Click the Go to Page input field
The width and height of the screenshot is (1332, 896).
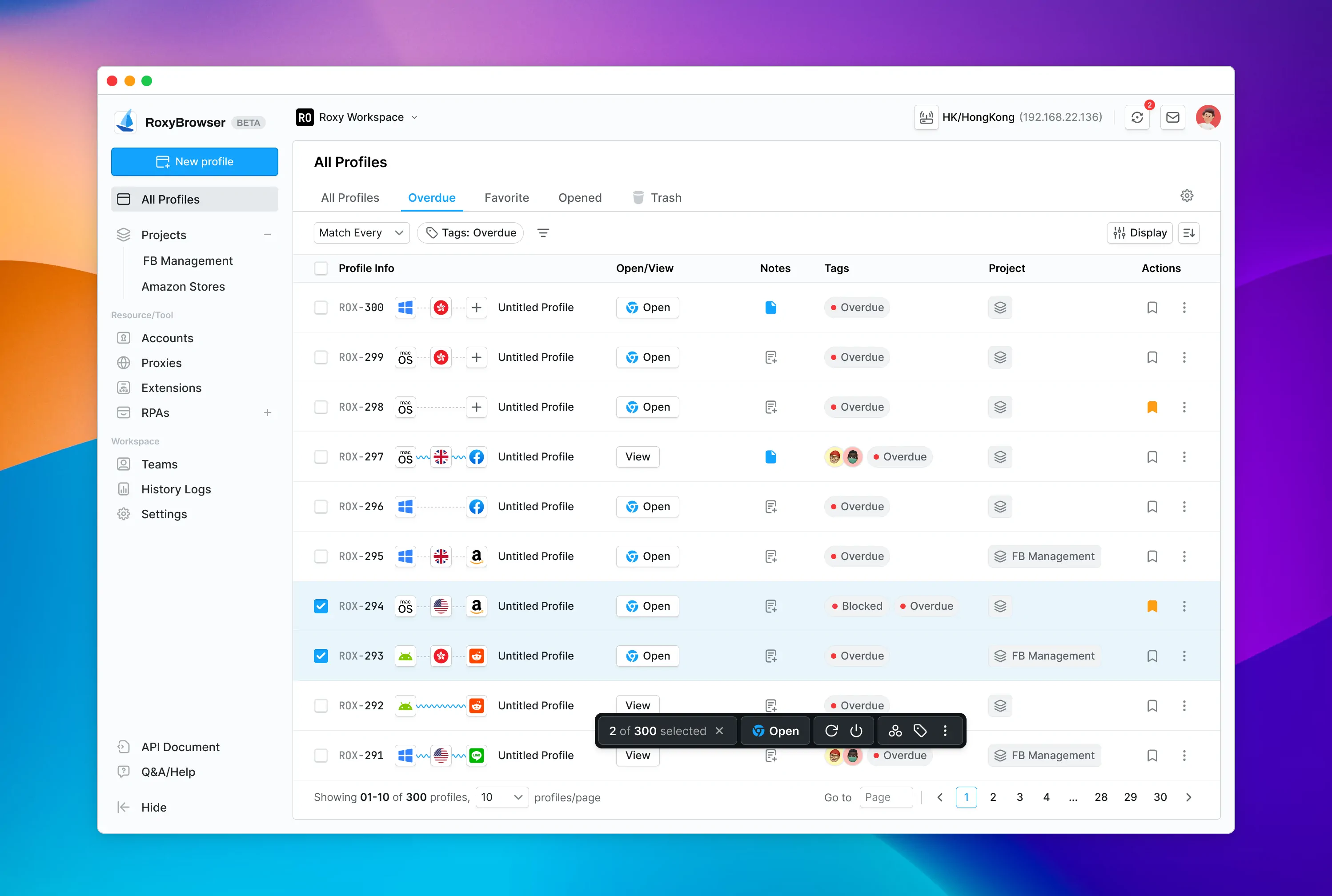tap(886, 797)
